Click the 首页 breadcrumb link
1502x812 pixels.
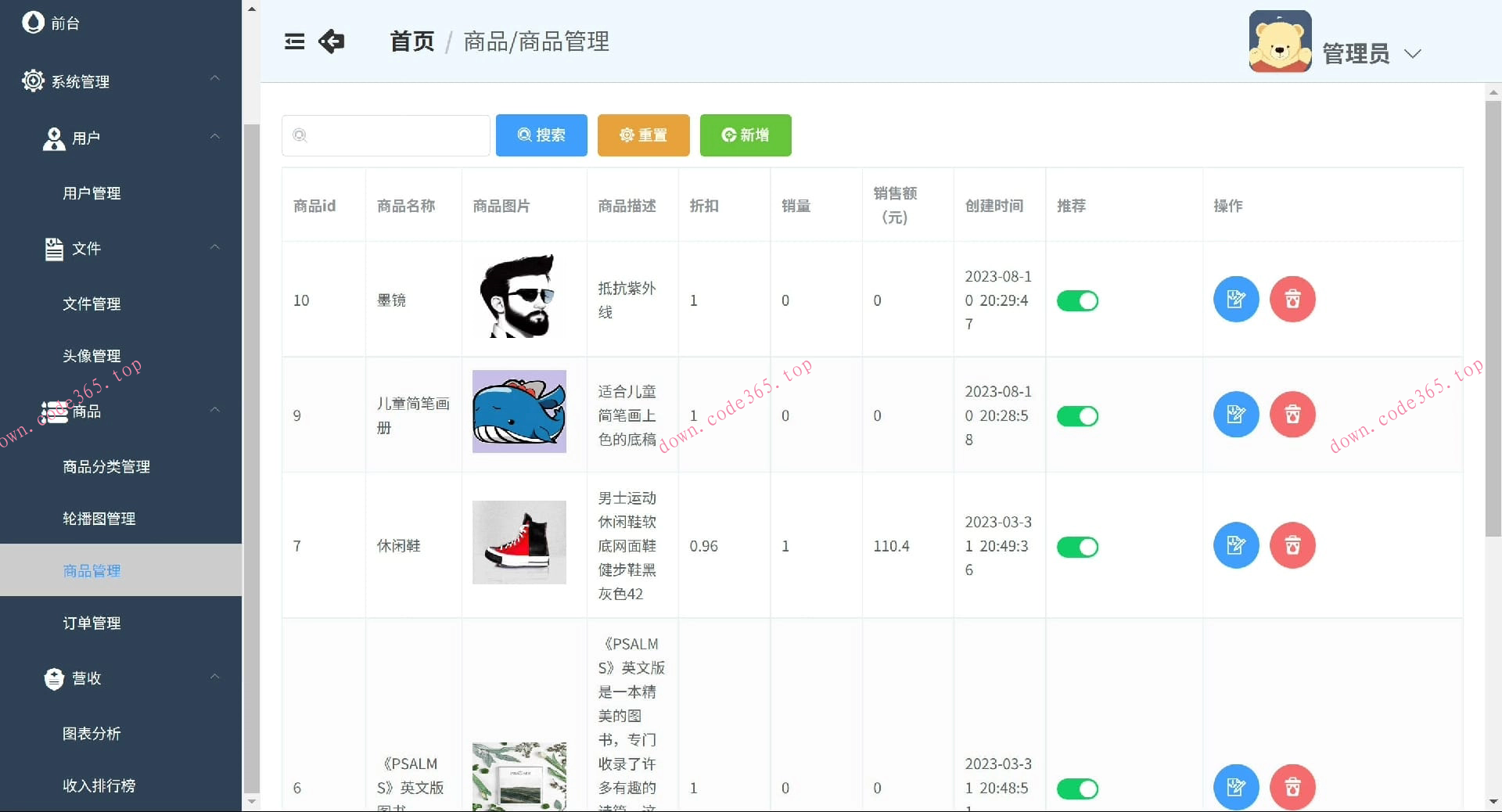click(x=411, y=41)
